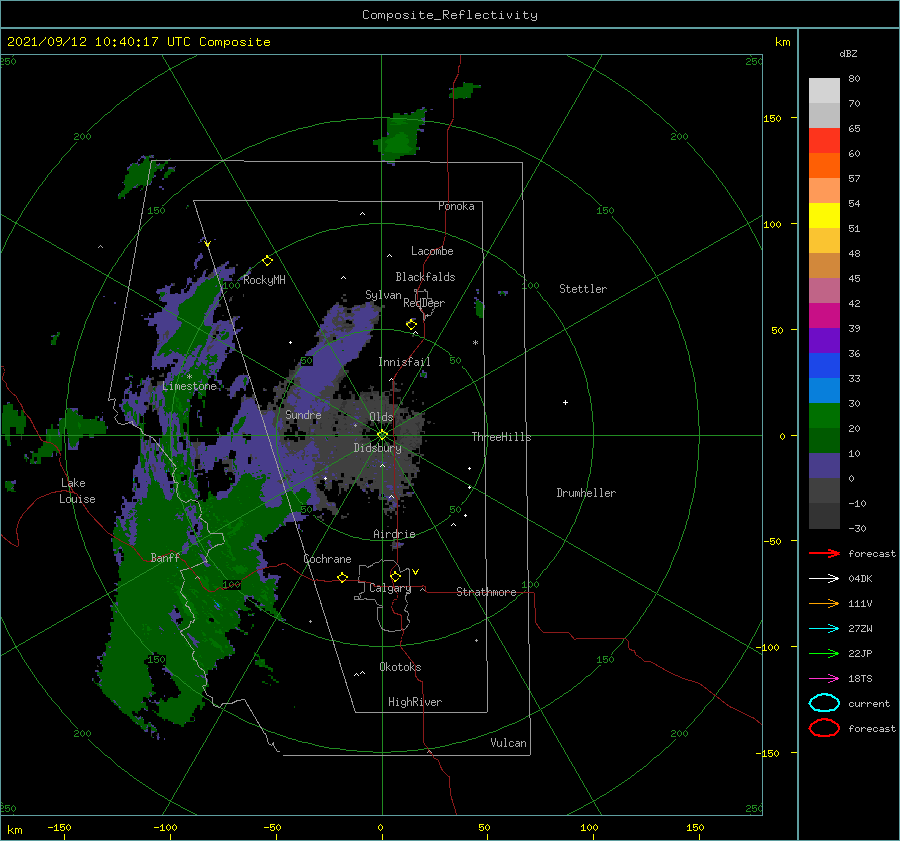
Task: Click the Sundre label
Action: click(x=303, y=414)
